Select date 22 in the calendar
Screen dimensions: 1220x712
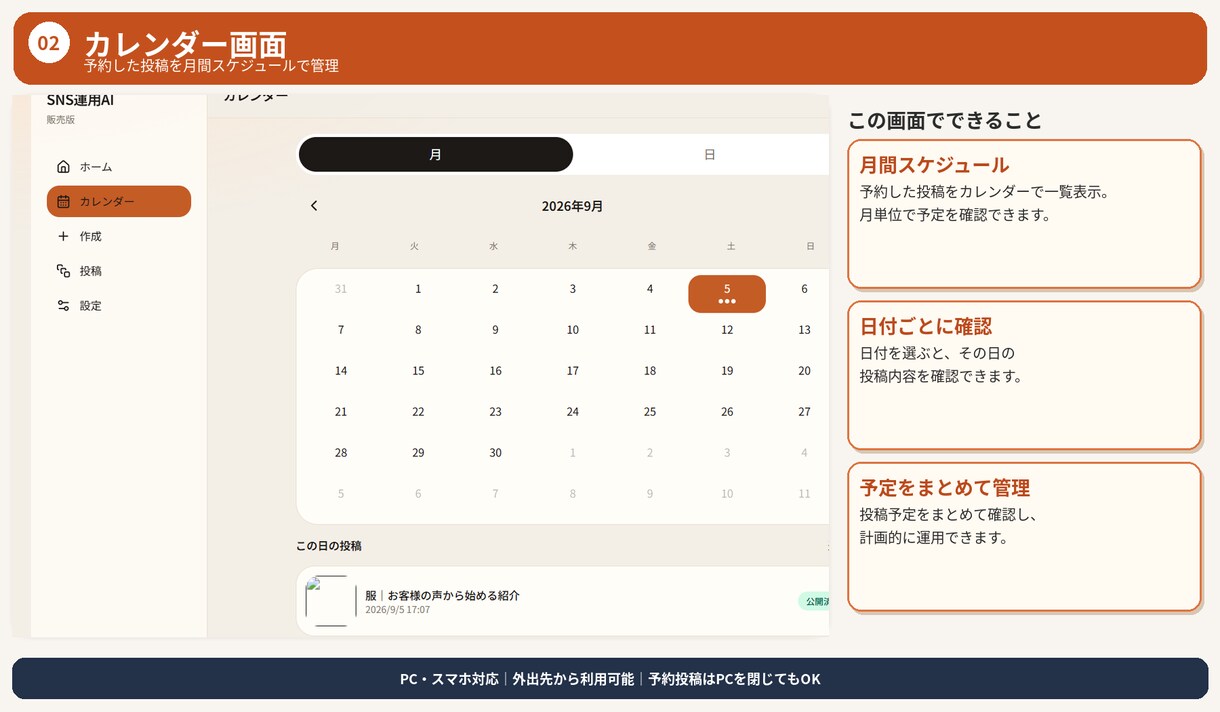(418, 412)
